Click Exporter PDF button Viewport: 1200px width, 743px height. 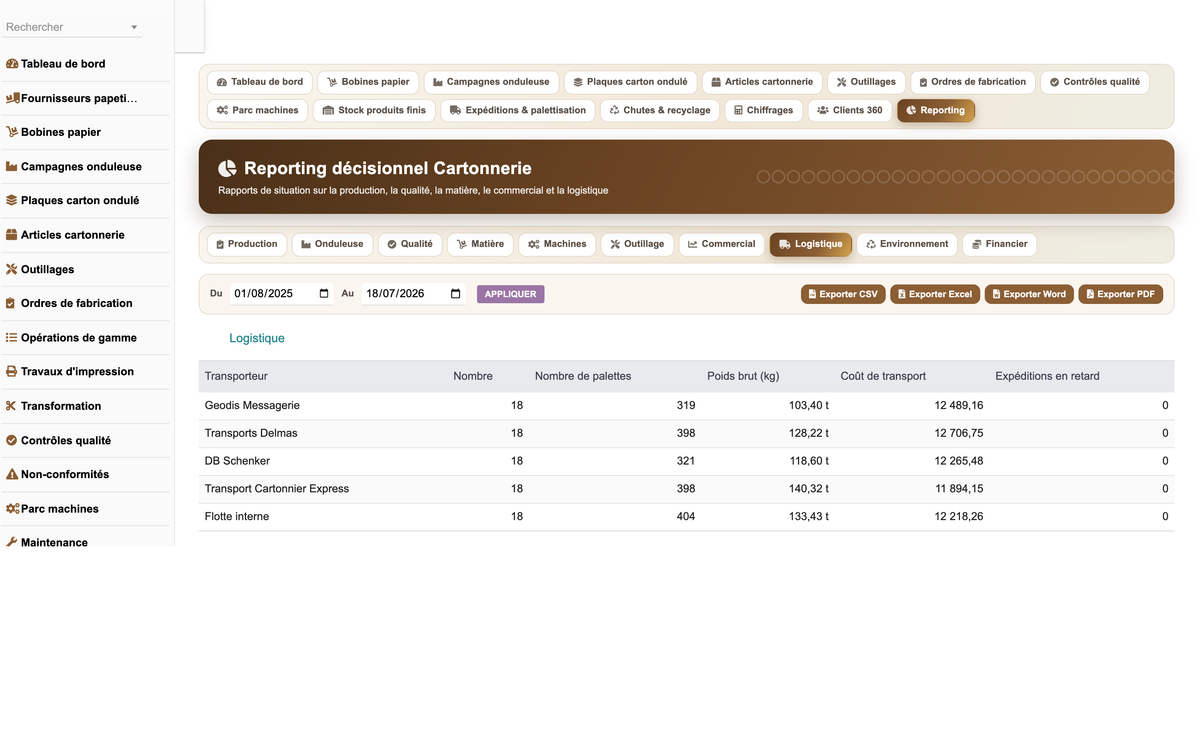(x=1120, y=294)
